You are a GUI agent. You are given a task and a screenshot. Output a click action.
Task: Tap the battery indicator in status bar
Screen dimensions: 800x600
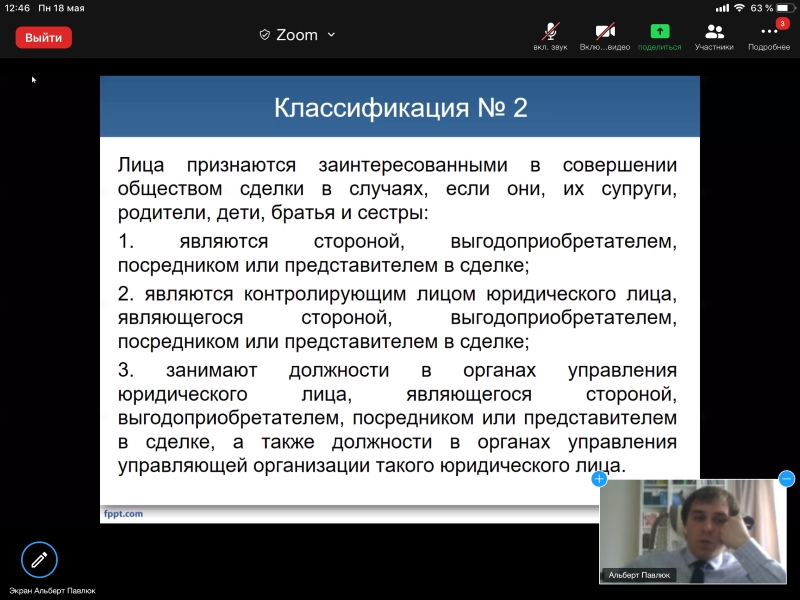pos(786,8)
